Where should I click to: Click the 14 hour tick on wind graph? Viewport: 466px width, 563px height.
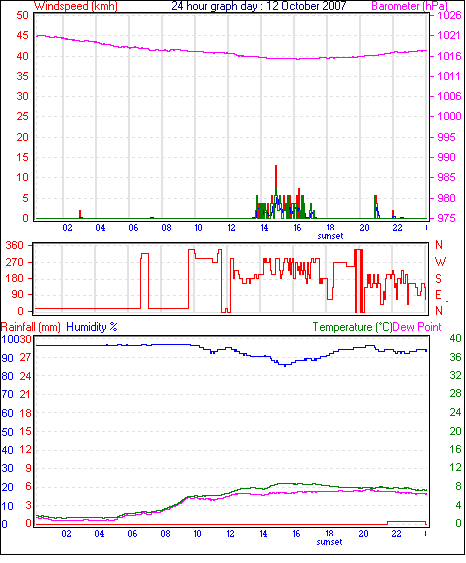[264, 228]
